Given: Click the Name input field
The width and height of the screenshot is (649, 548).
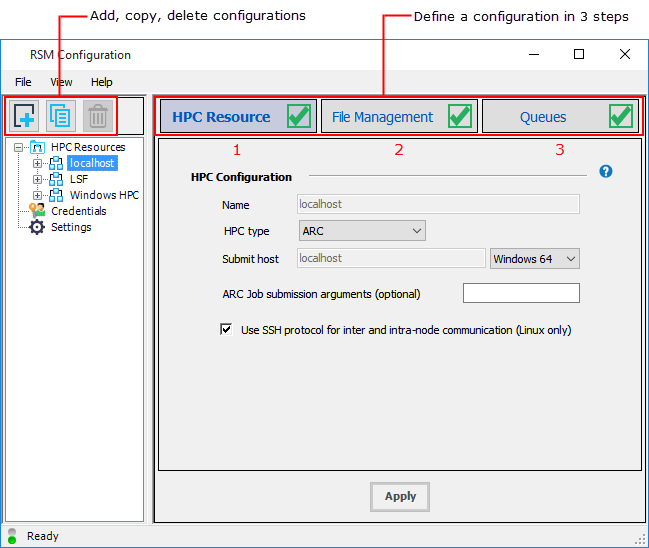Looking at the screenshot, I should point(438,204).
